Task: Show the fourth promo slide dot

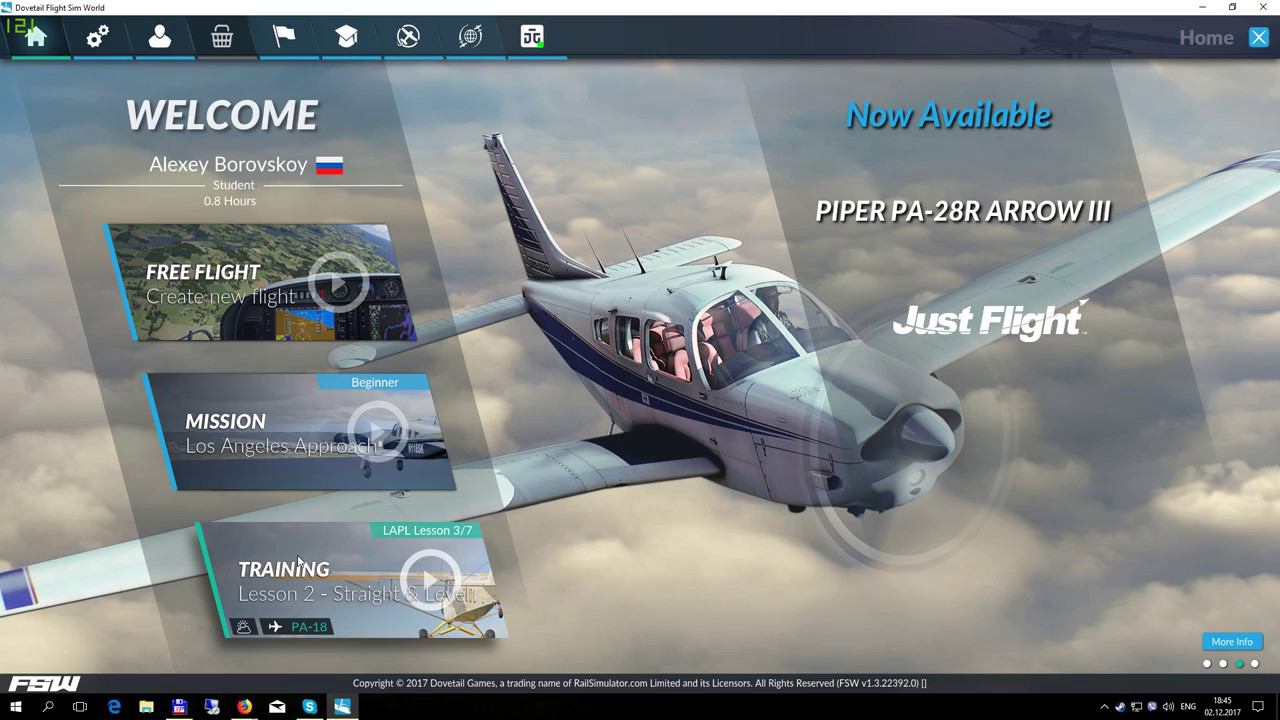Action: [1255, 664]
